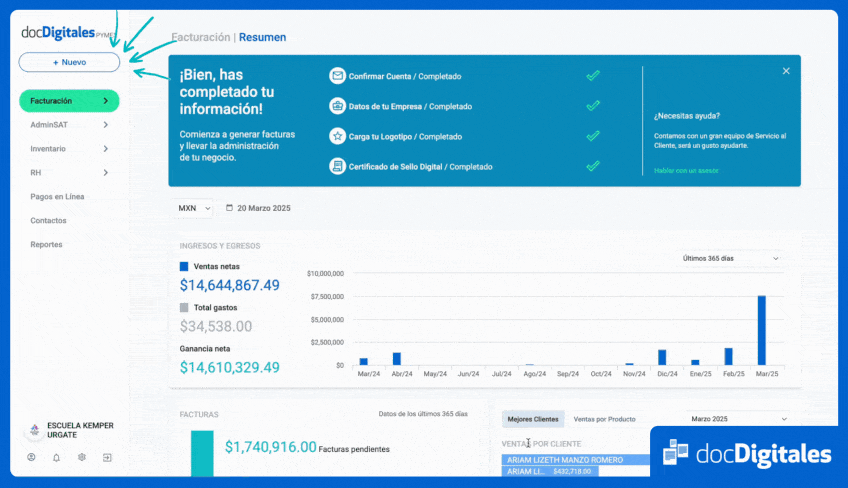Click Hablar con un asesor link

(686, 171)
